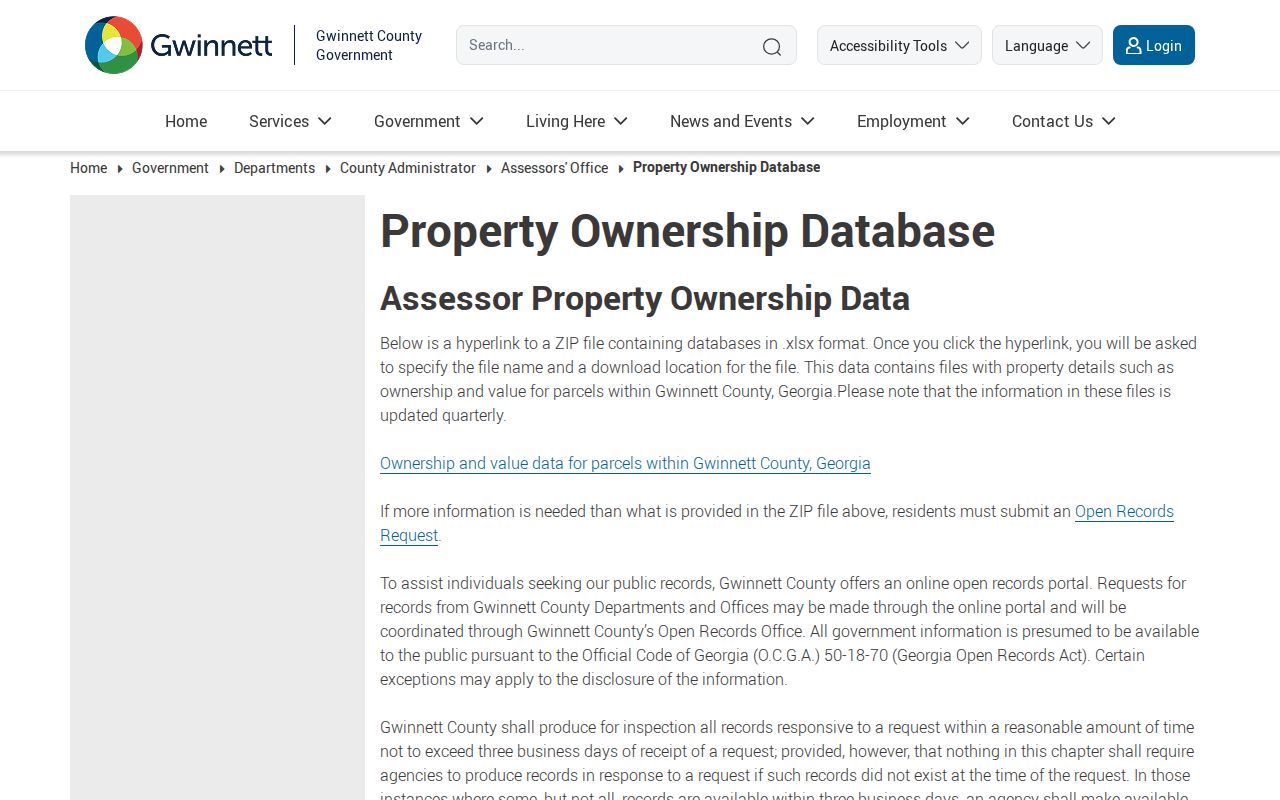The width and height of the screenshot is (1280, 800).
Task: Click Property Ownership Database breadcrumb text
Action: [x=726, y=167]
